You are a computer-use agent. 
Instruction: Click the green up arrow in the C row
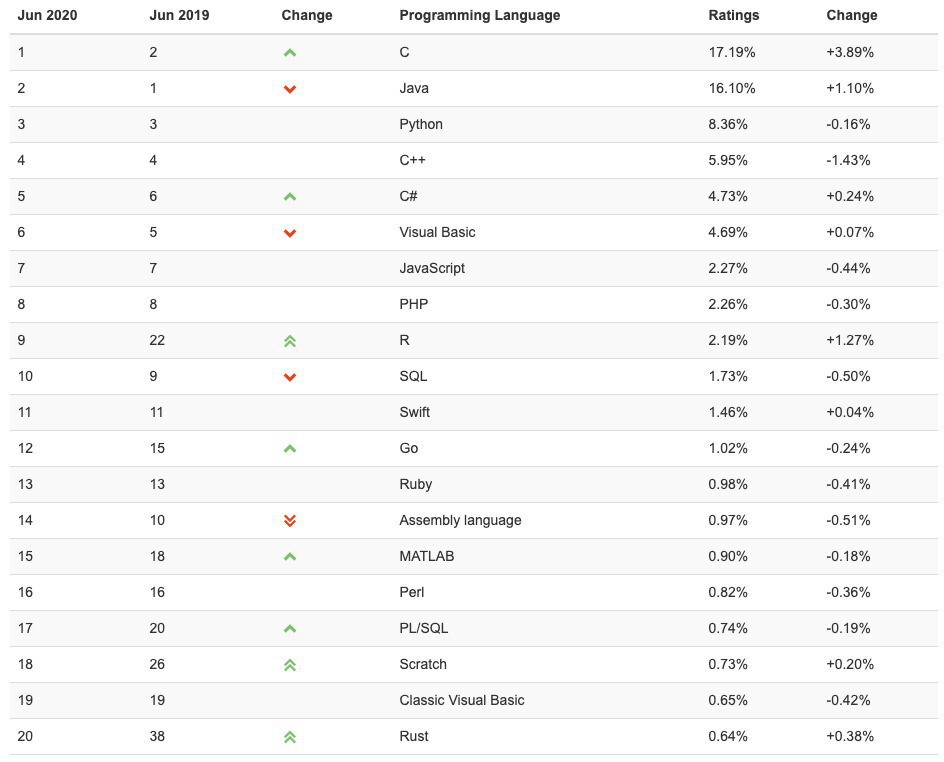(x=290, y=53)
